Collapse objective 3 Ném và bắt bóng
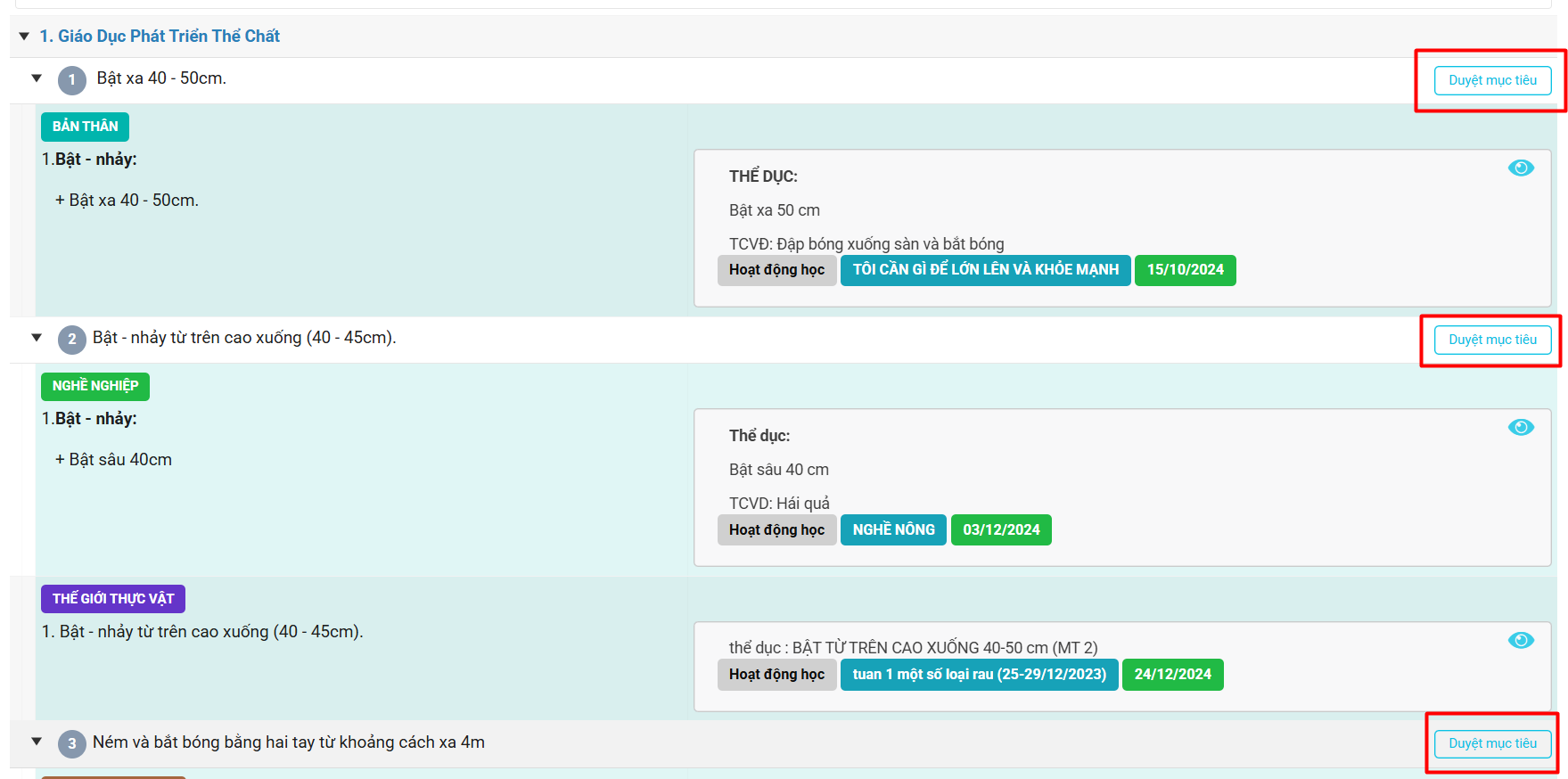 click(37, 742)
